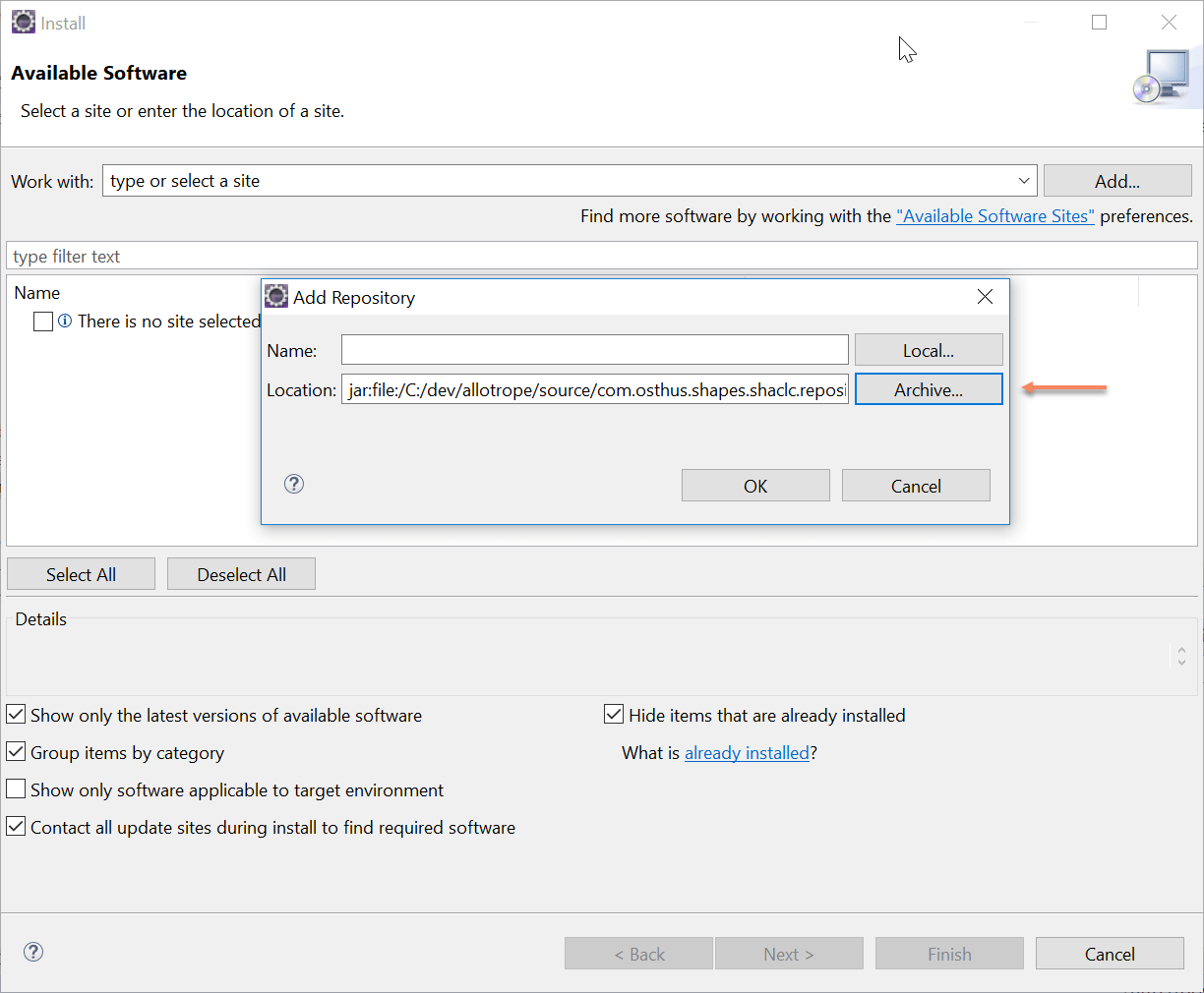Image resolution: width=1204 pixels, height=993 pixels.
Task: Uncheck Group items by category
Action: point(16,751)
